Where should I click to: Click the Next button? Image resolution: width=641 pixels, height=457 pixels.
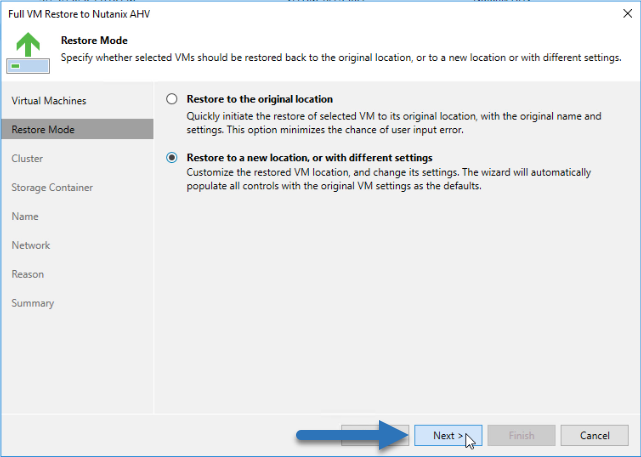pyautogui.click(x=448, y=435)
